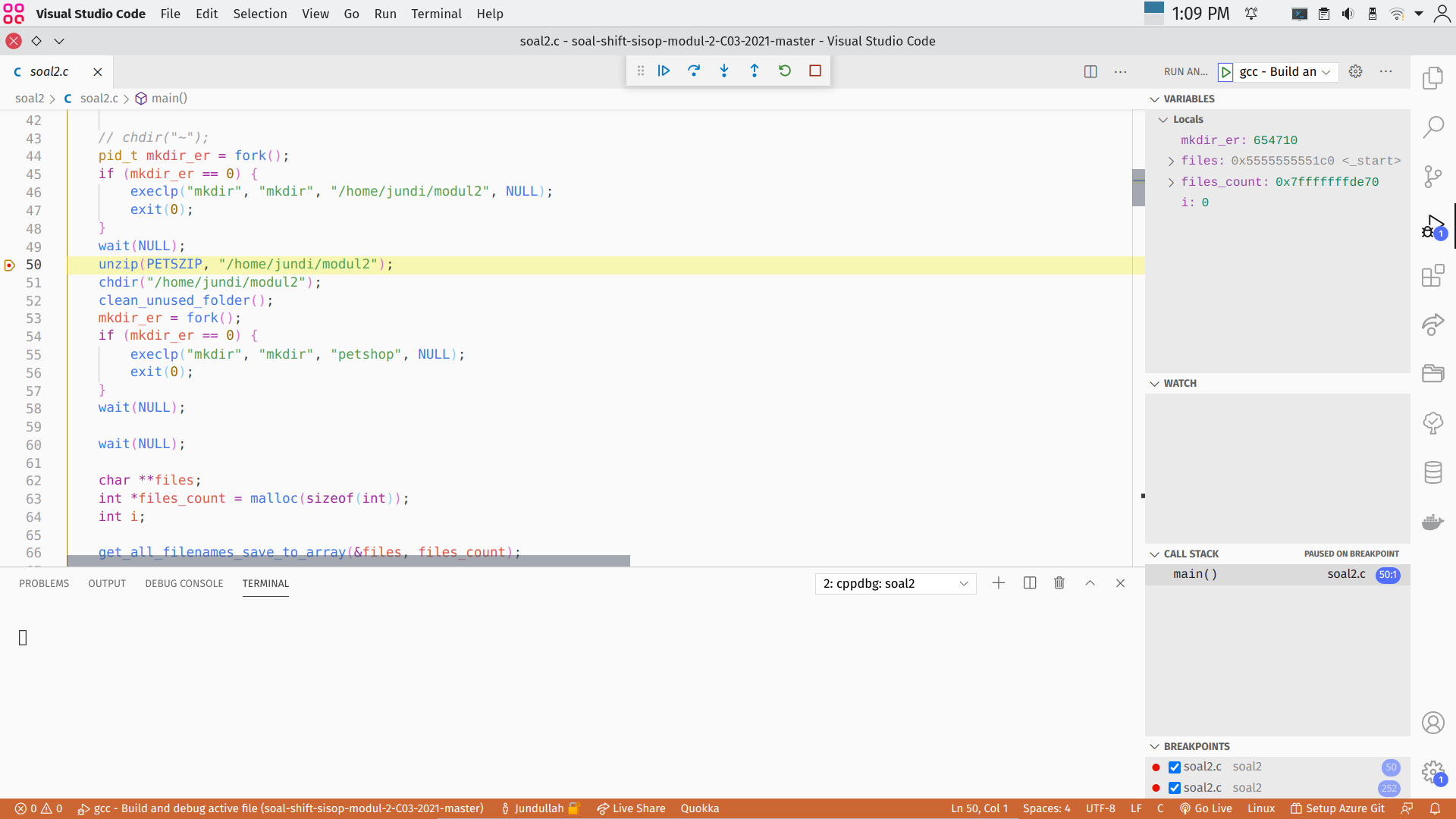Stop the debug session
This screenshot has width=1456, height=819.
(x=815, y=71)
